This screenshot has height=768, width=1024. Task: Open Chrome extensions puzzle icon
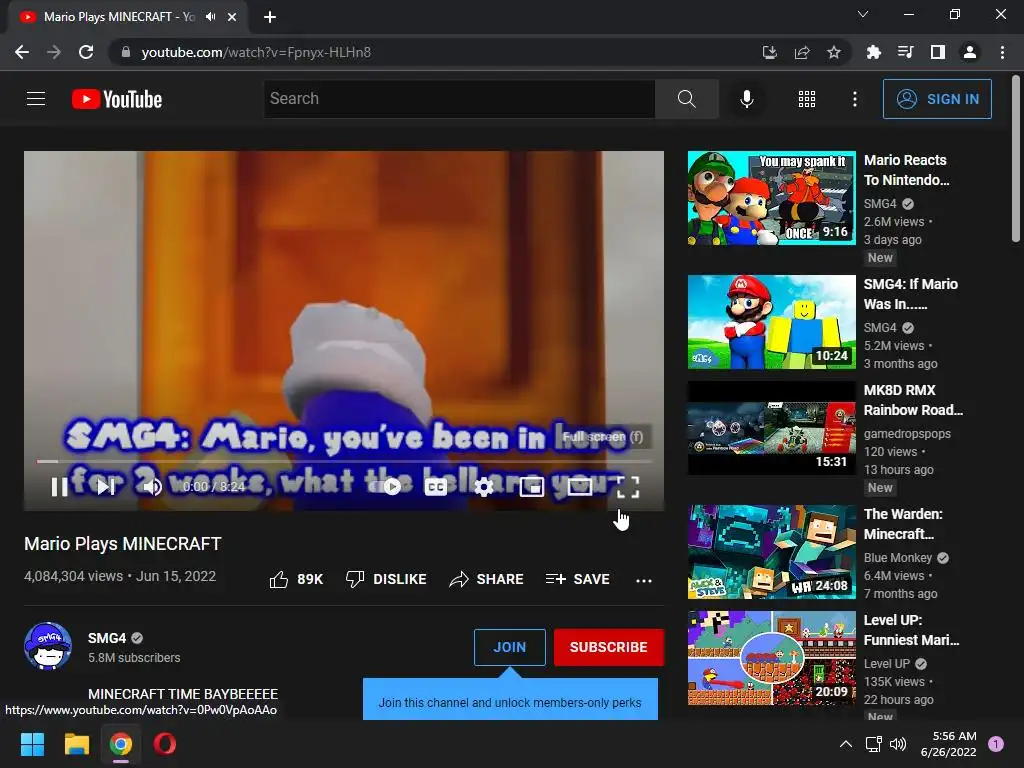tap(873, 52)
